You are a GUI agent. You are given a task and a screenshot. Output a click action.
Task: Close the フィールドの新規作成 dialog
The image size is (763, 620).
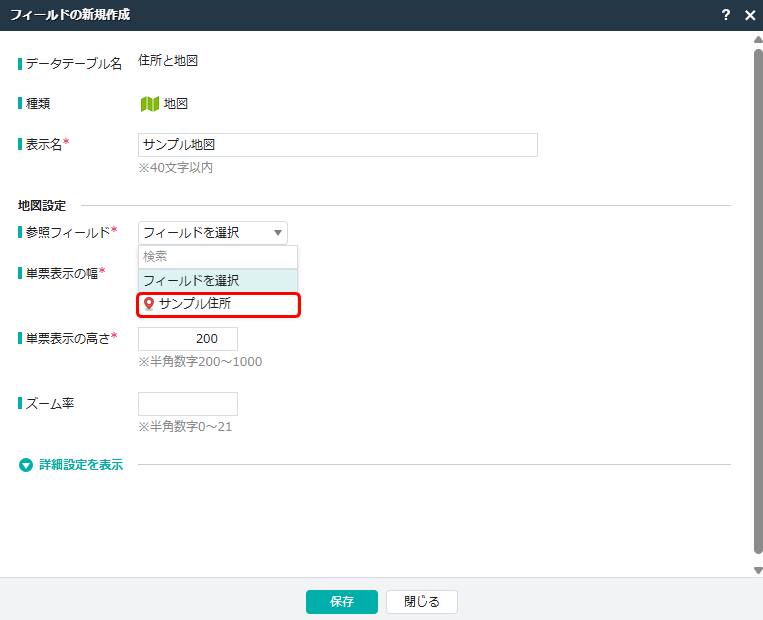click(750, 15)
